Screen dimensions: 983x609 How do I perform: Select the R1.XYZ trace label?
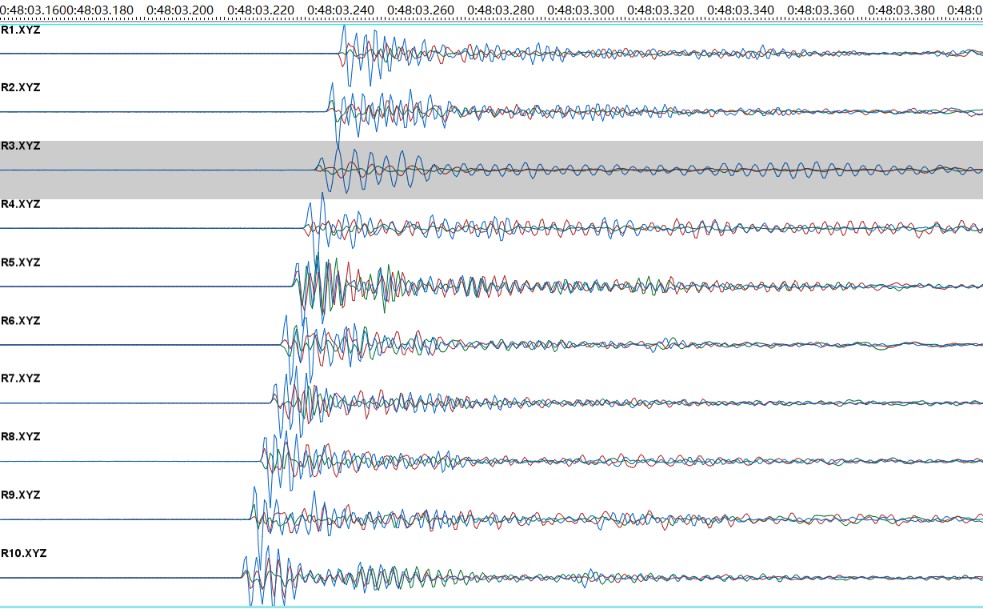point(20,30)
